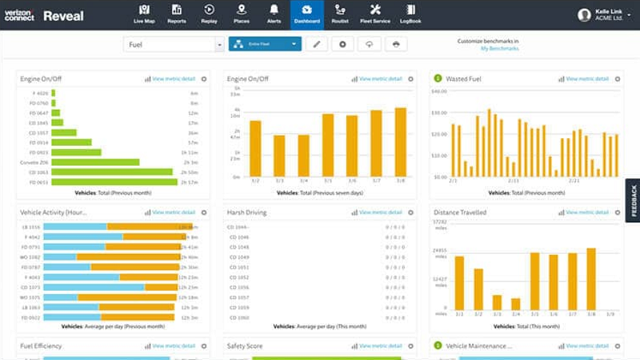
Task: Click the green FD 0651 bar
Action: (x=114, y=182)
